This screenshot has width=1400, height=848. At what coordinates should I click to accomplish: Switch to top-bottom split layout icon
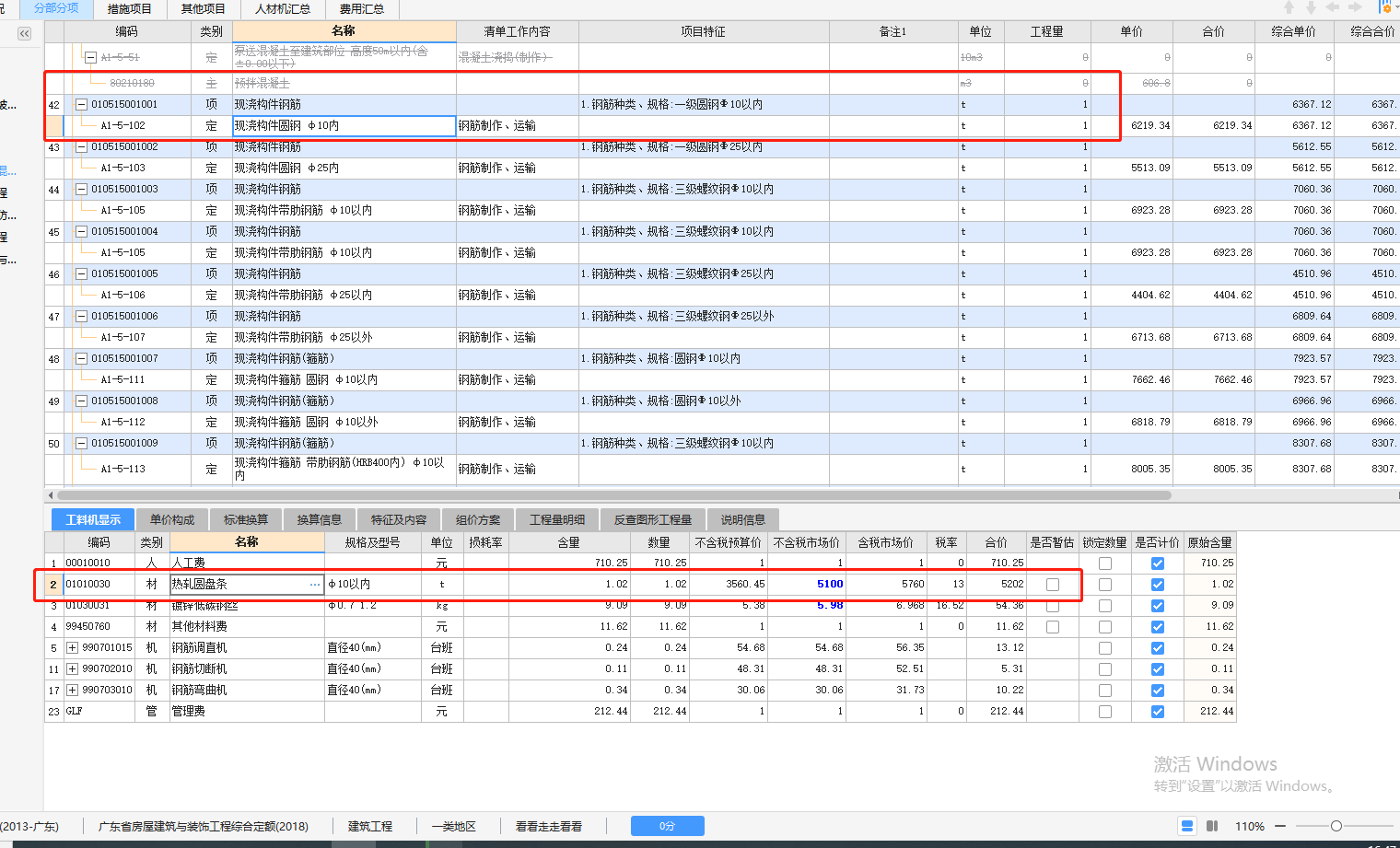(1187, 826)
